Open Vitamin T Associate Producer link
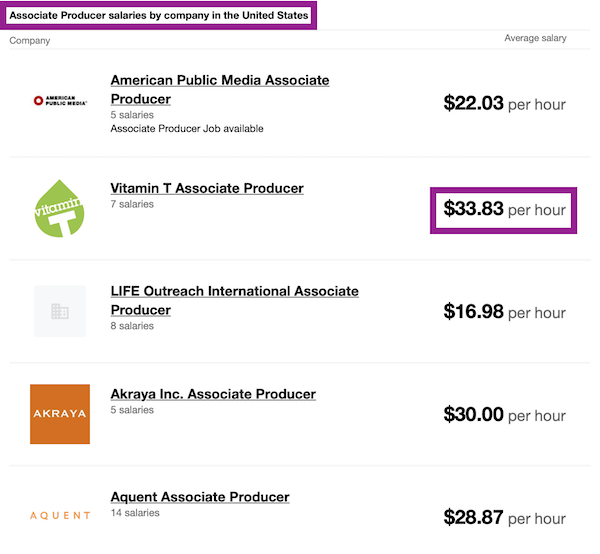Screen dimensions: 600x554 pyautogui.click(x=207, y=188)
